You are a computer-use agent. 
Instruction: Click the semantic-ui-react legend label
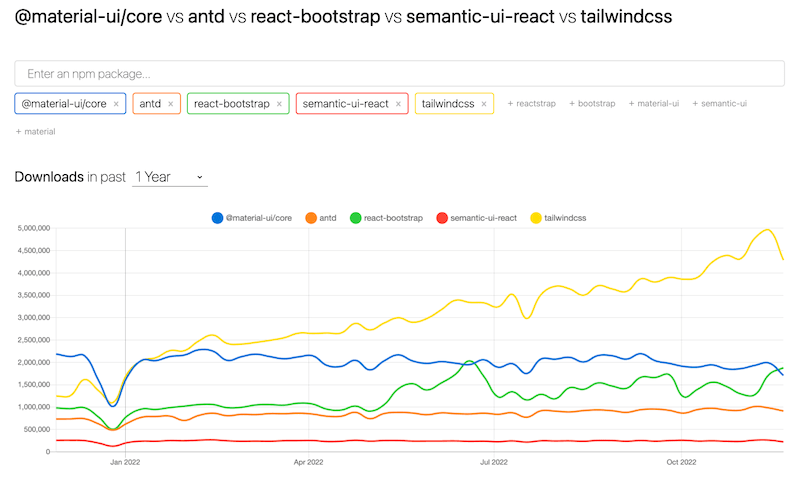pos(483,218)
